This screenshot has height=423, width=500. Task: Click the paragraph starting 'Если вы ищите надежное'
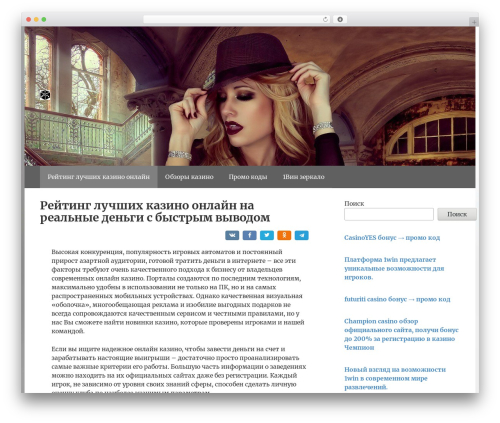(x=179, y=371)
